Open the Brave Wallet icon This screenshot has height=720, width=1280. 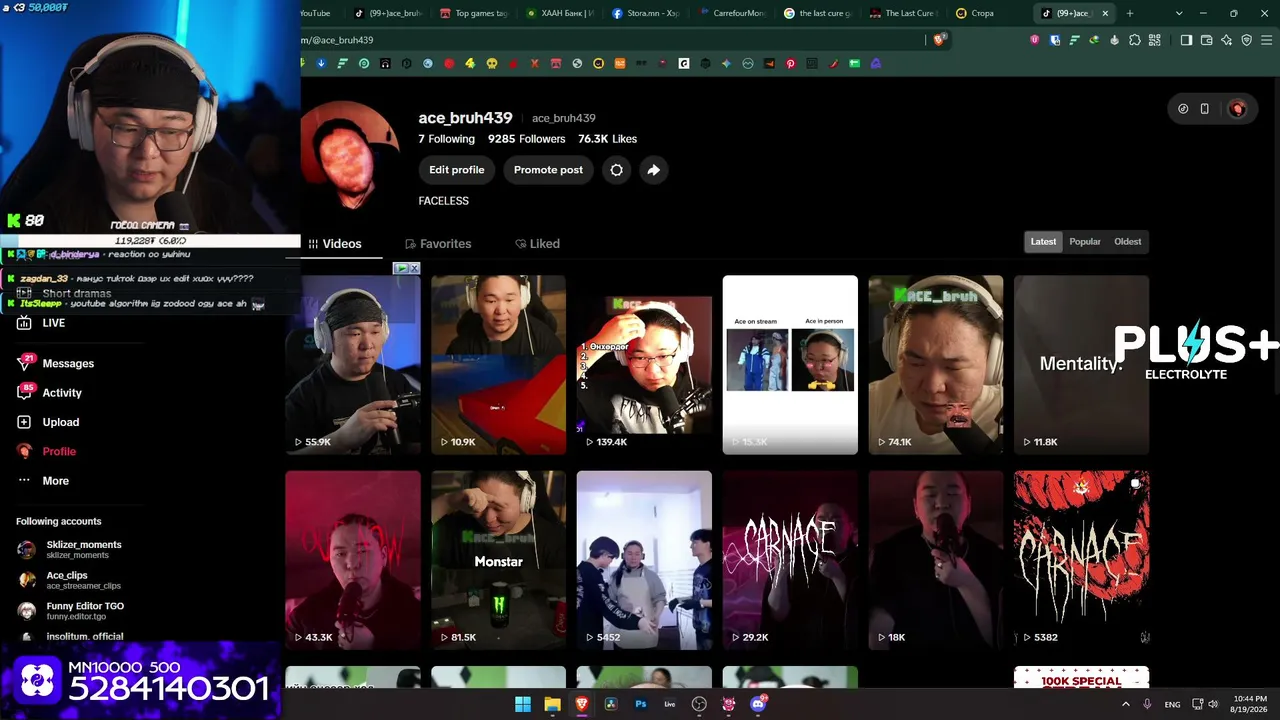(1207, 40)
